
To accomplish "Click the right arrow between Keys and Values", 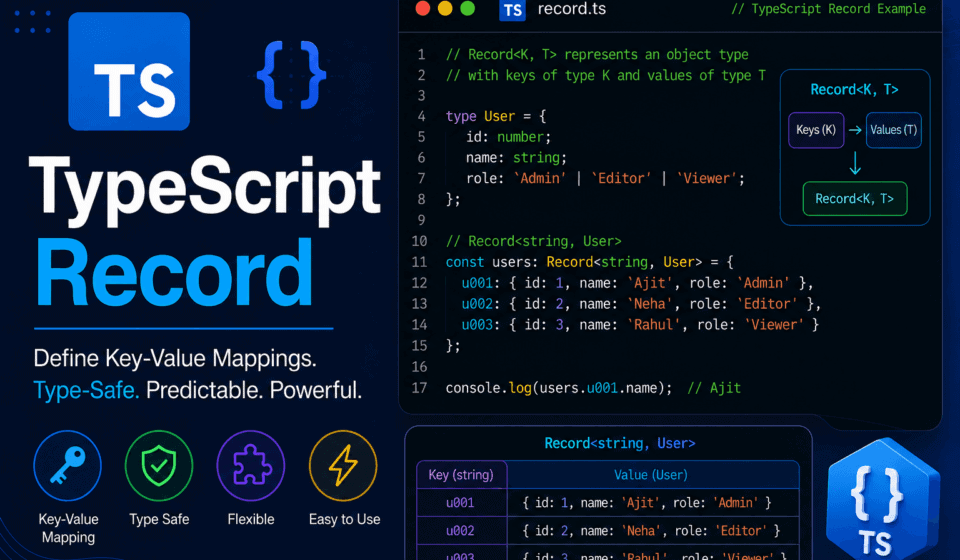I will coord(855,130).
